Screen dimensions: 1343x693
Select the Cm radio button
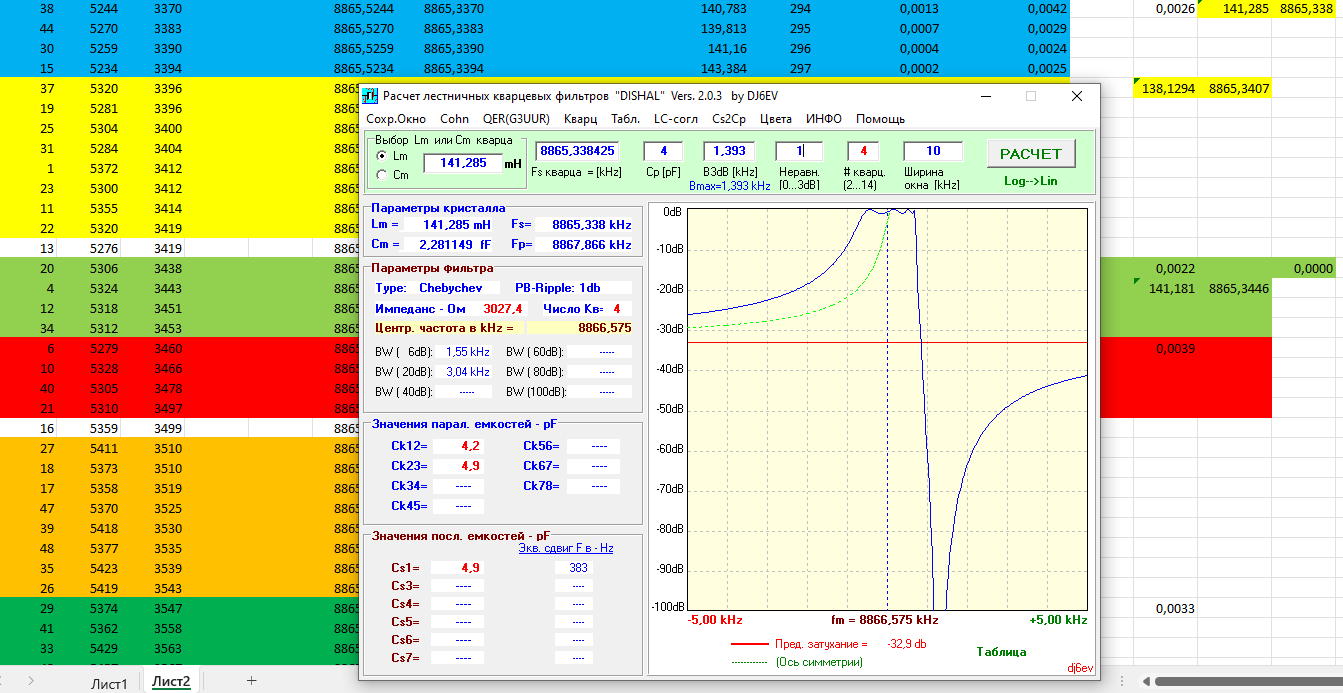[381, 175]
